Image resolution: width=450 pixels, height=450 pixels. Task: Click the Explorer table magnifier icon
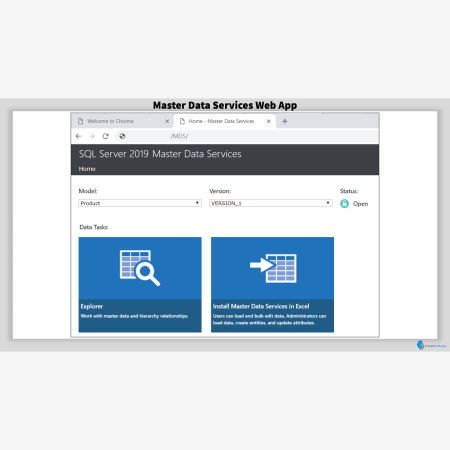click(x=140, y=268)
